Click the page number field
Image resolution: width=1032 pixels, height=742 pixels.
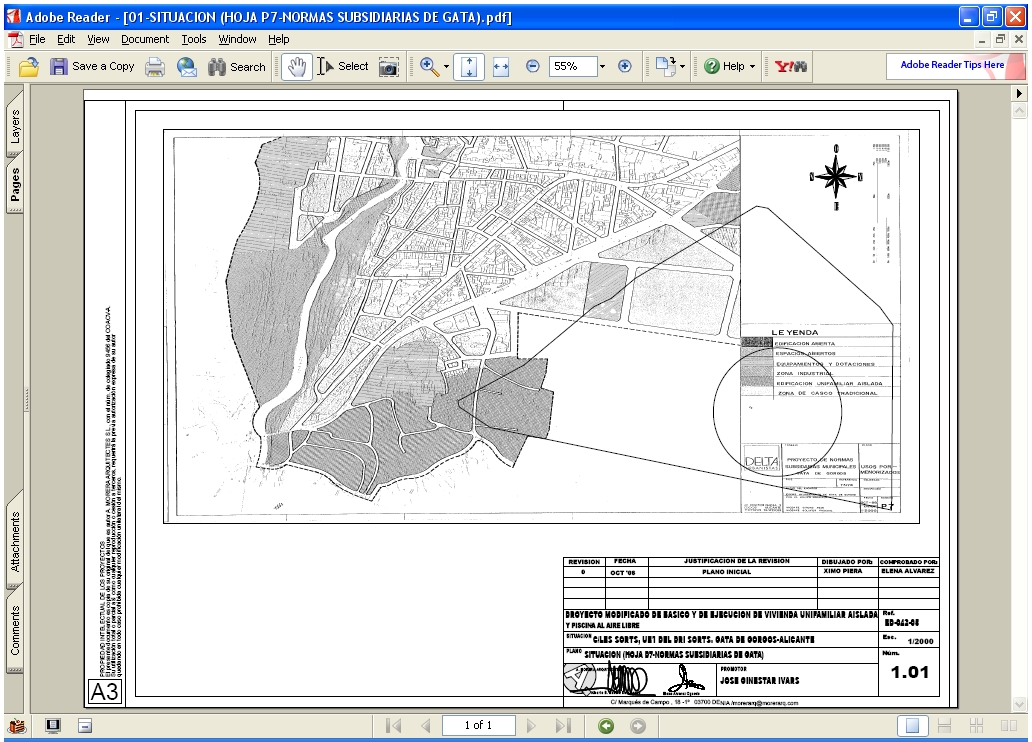point(477,725)
